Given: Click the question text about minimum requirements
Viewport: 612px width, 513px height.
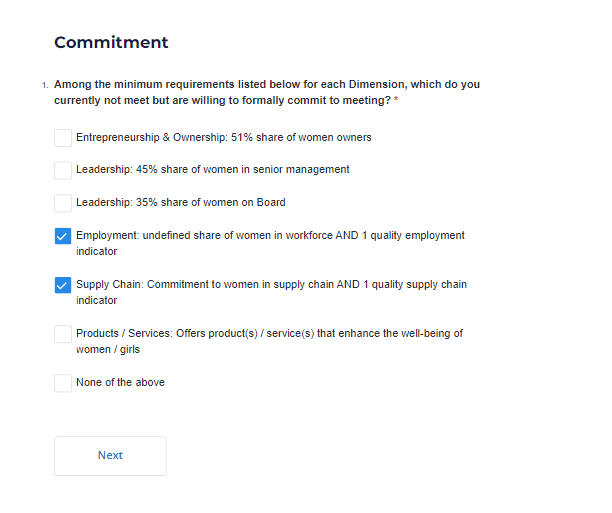Looking at the screenshot, I should 267,92.
